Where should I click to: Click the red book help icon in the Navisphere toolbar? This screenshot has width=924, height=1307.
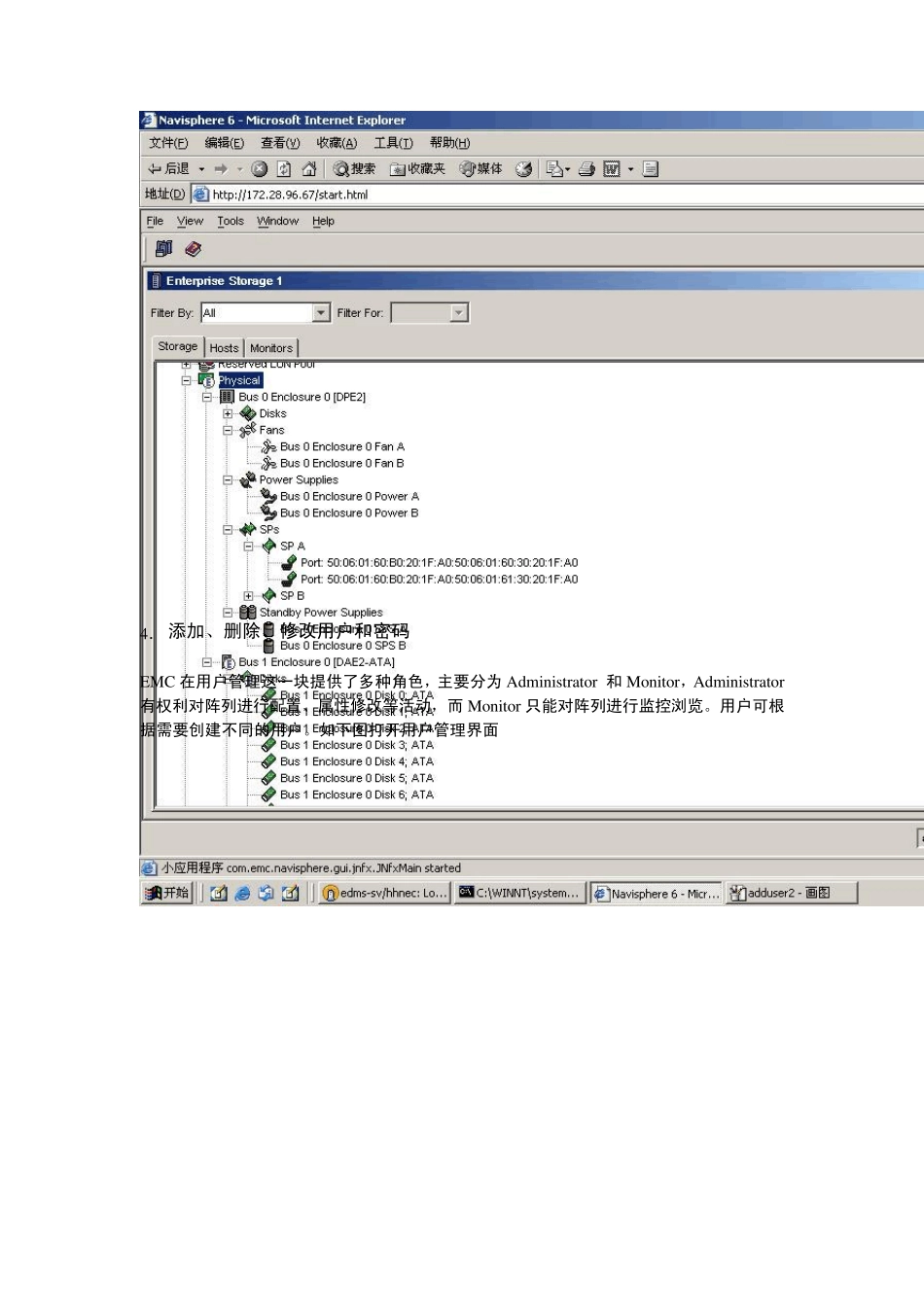pyautogui.click(x=193, y=249)
